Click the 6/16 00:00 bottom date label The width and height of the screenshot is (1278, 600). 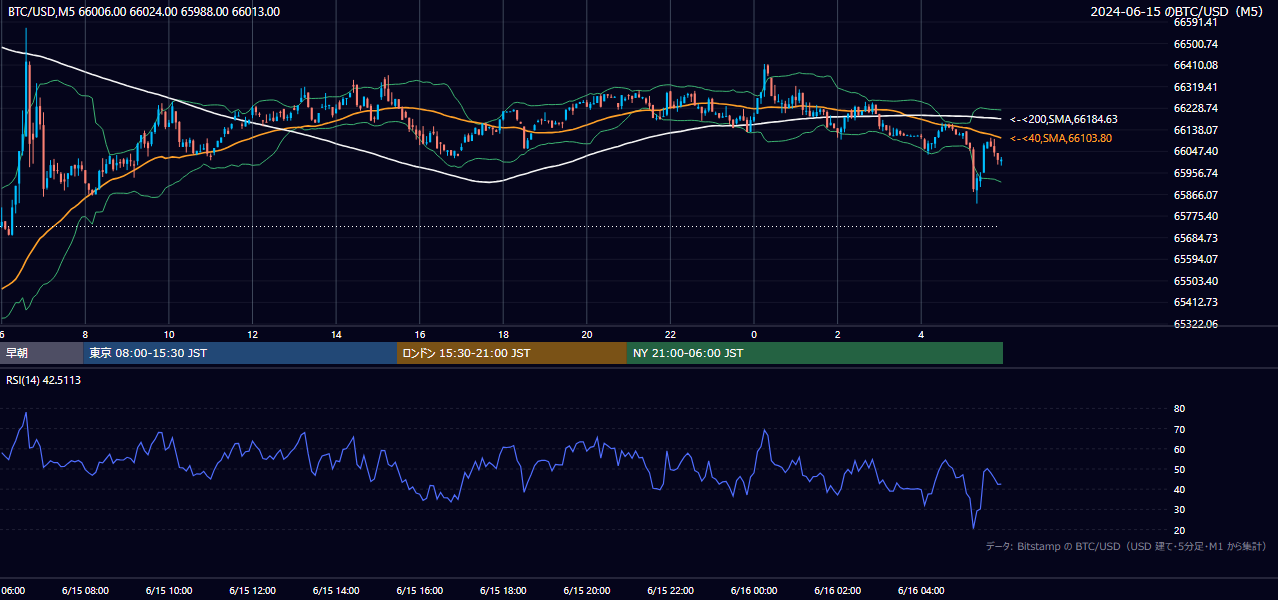pyautogui.click(x=754, y=590)
